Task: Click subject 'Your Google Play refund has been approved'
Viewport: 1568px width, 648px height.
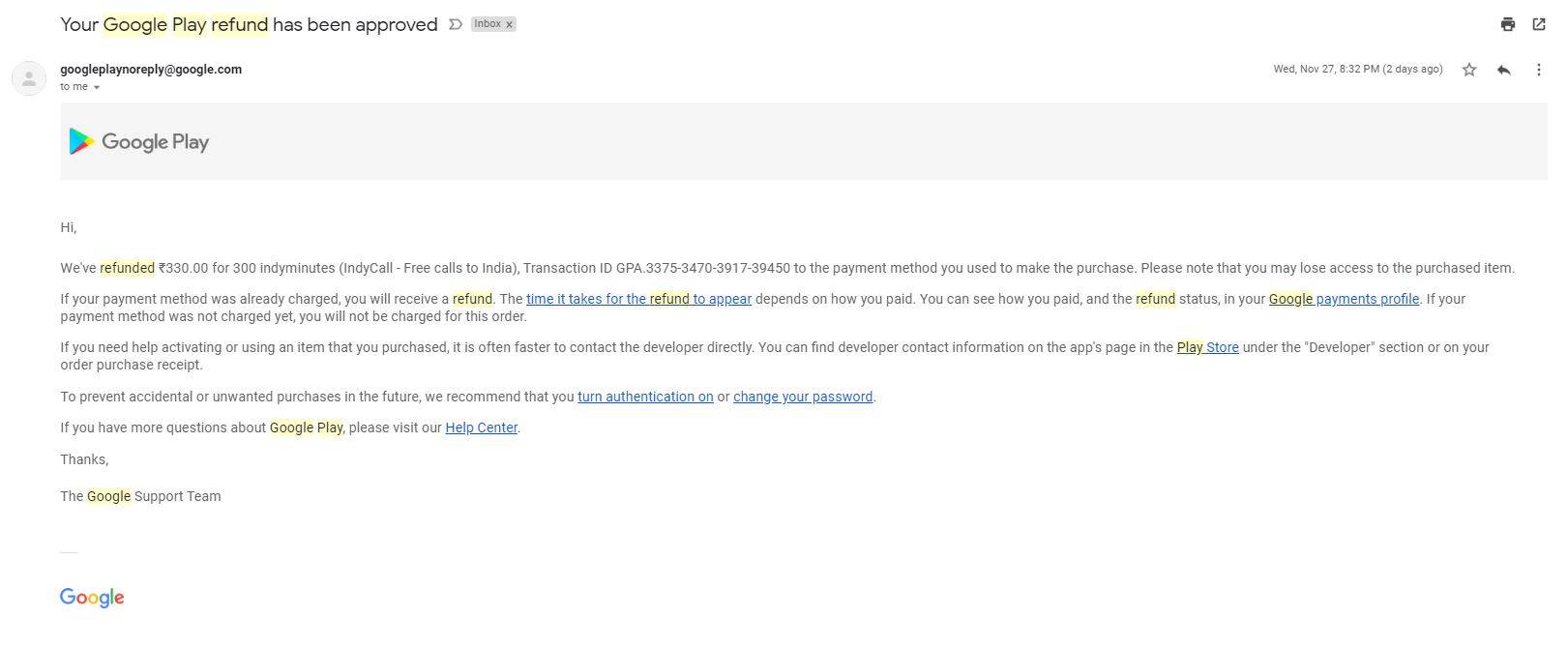Action: (x=249, y=24)
